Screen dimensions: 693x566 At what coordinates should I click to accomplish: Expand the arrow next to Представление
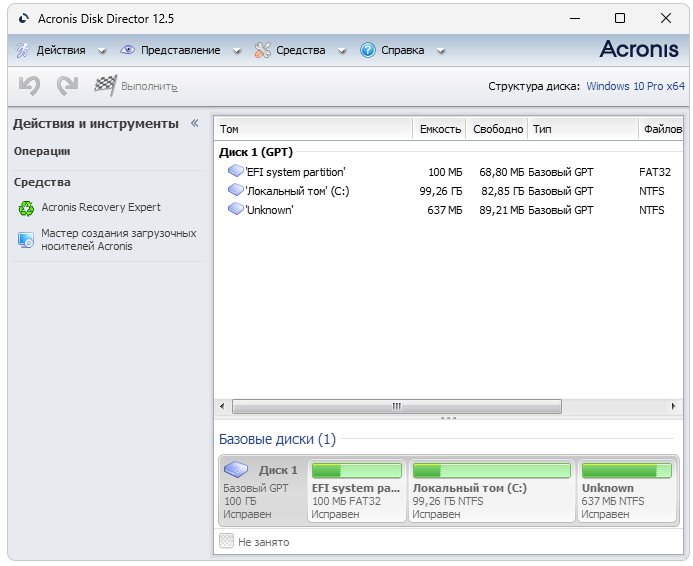click(x=236, y=51)
